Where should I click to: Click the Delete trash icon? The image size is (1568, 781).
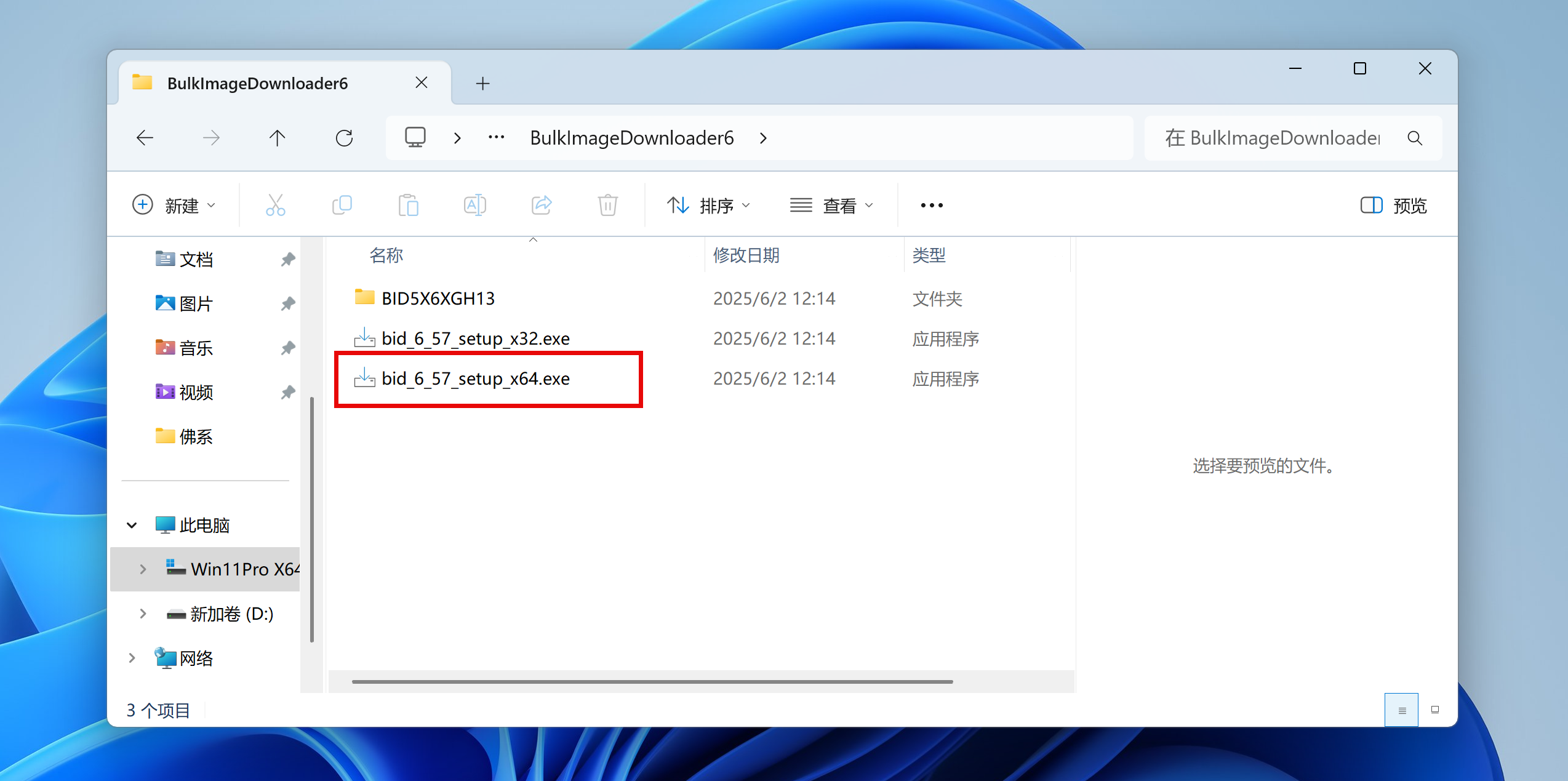(607, 205)
